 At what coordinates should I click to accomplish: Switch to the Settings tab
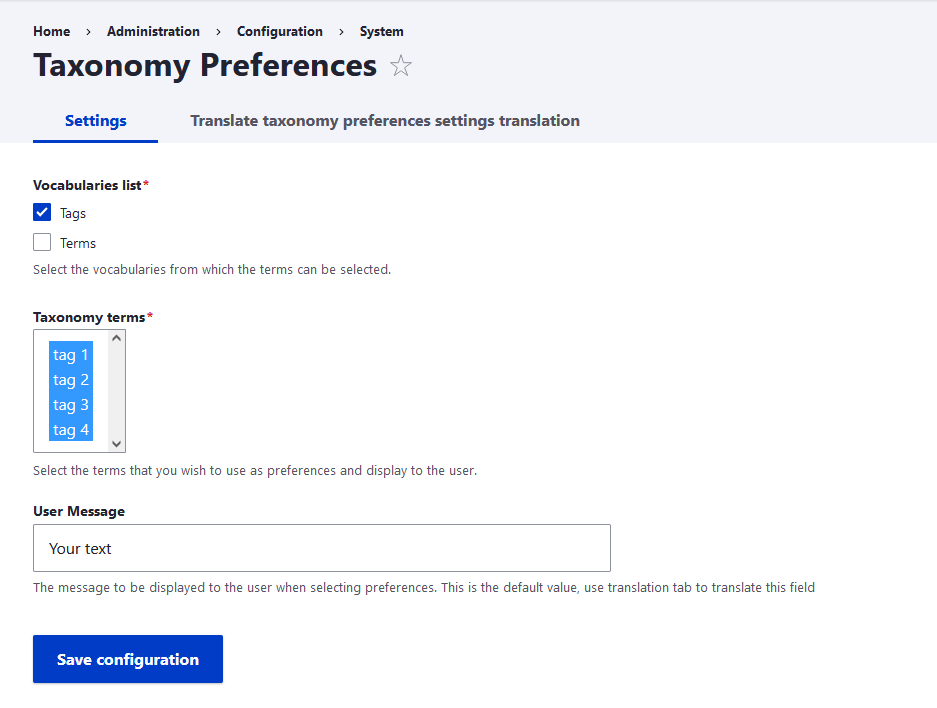click(96, 121)
